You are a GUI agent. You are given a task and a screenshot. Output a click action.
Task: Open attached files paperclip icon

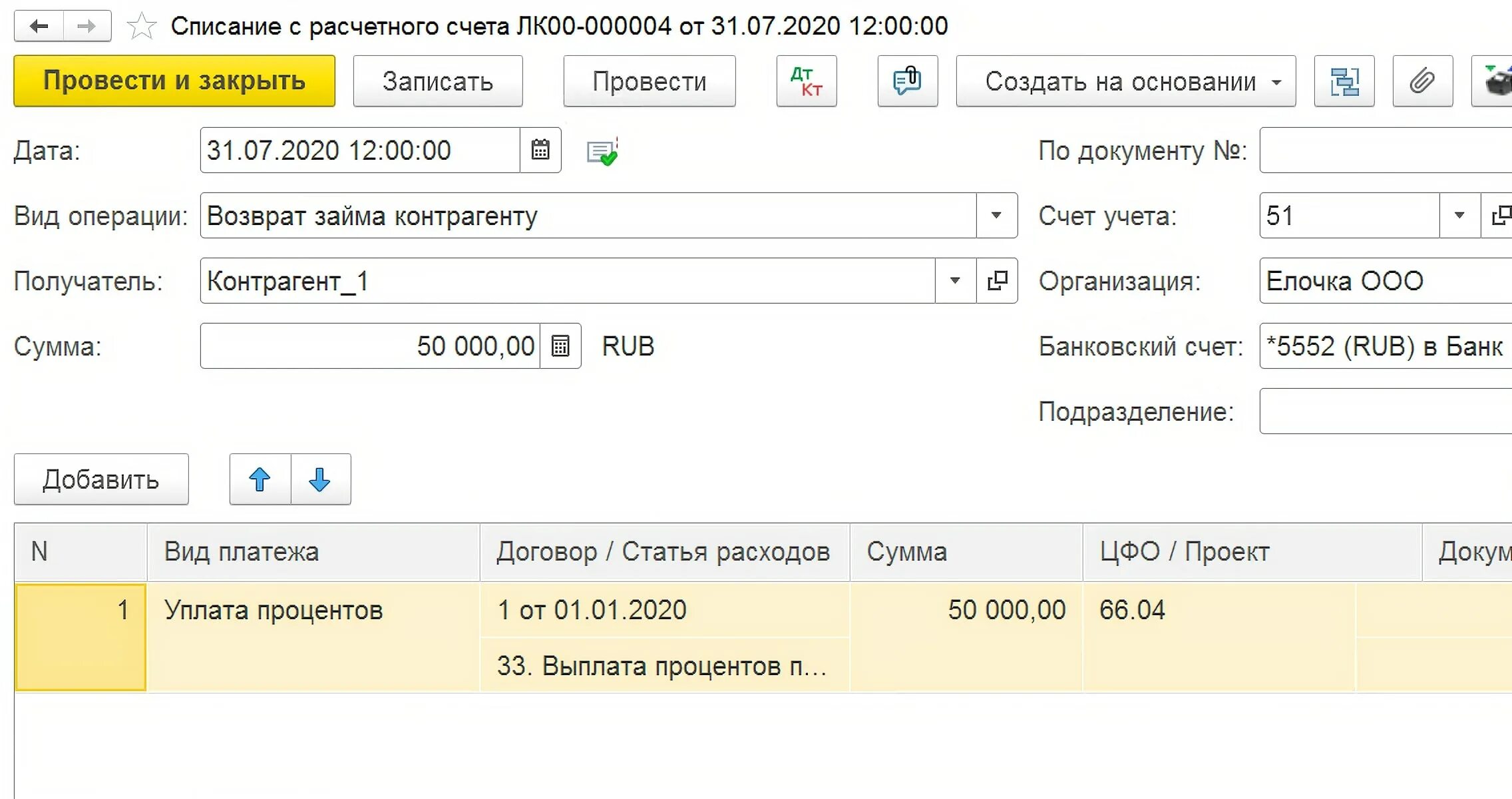tap(1422, 81)
